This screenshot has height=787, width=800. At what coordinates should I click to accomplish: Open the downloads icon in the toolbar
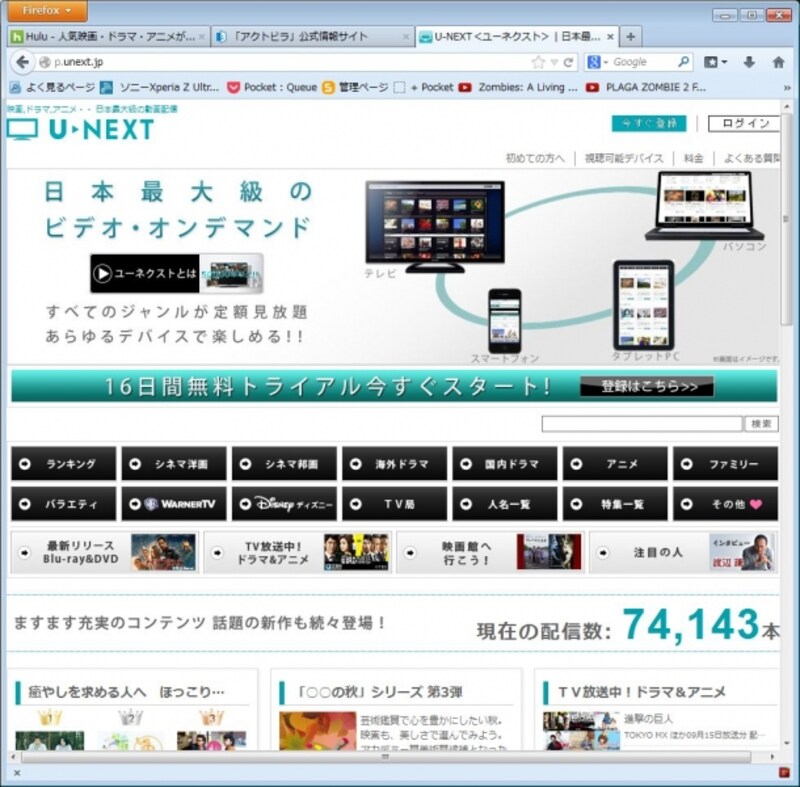(747, 60)
